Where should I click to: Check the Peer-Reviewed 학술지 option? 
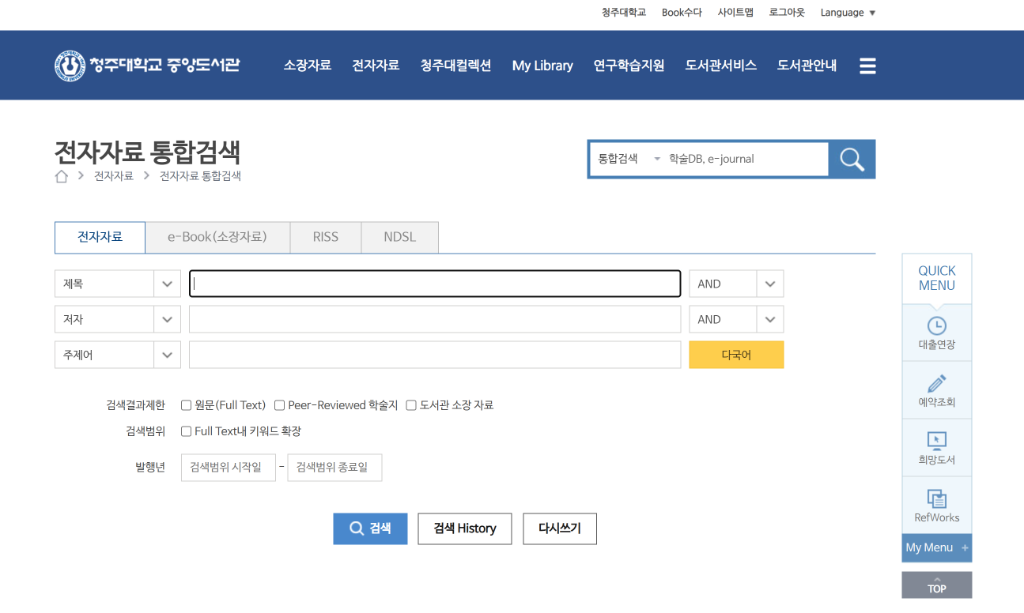280,405
